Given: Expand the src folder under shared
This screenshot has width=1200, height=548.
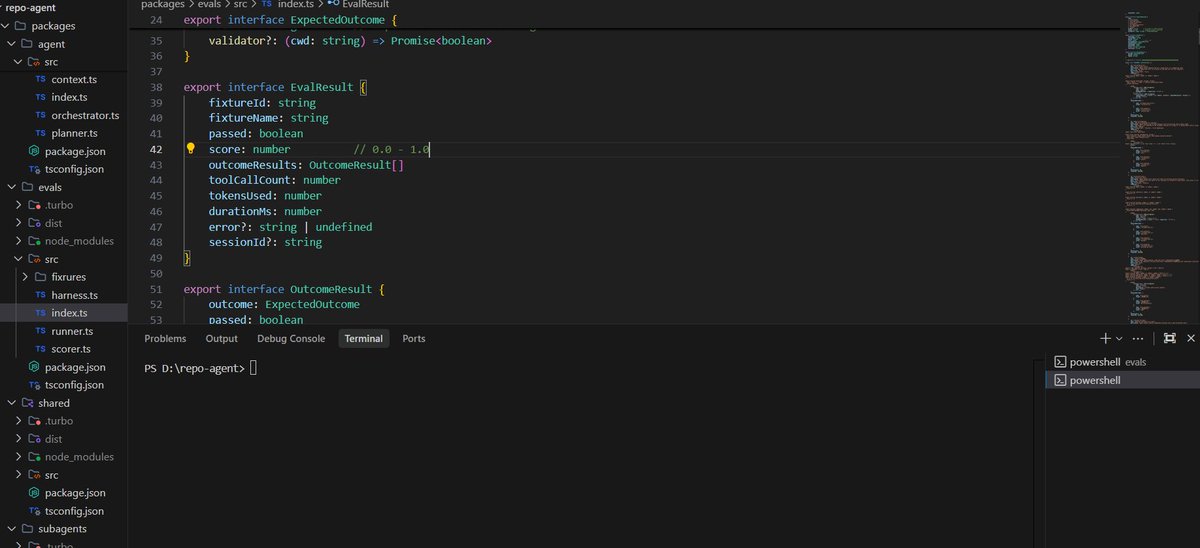Looking at the screenshot, I should [19, 475].
